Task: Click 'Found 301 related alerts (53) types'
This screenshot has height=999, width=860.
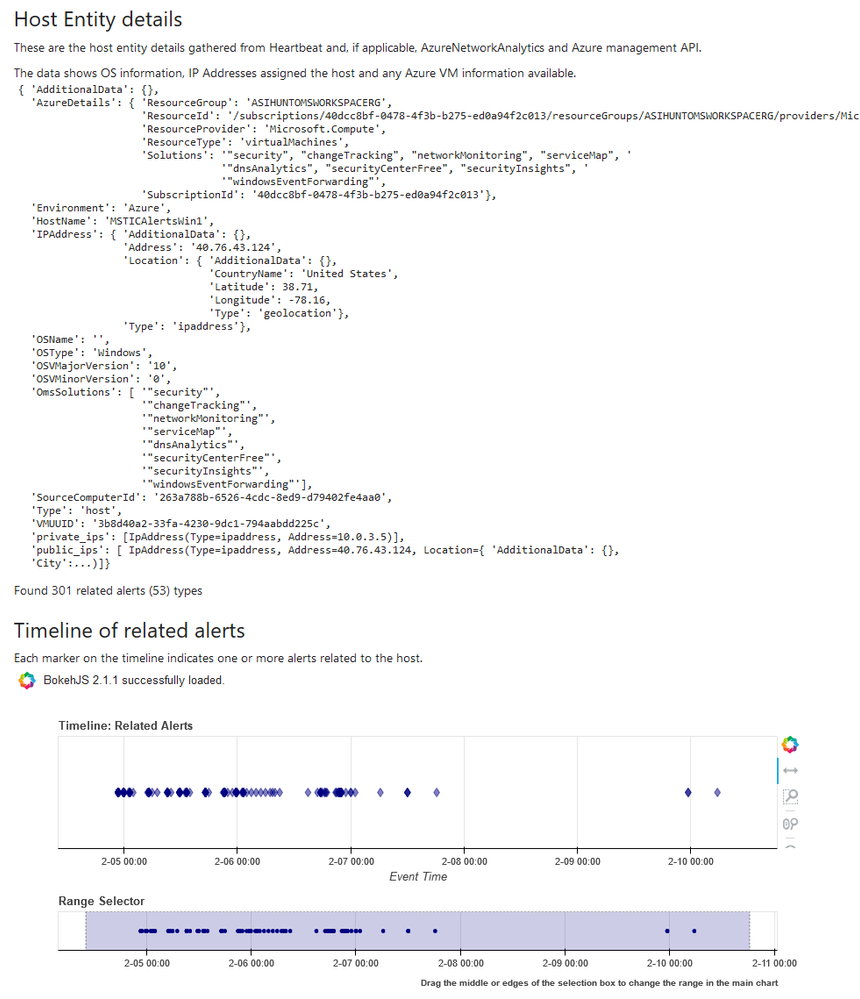Action: point(108,591)
